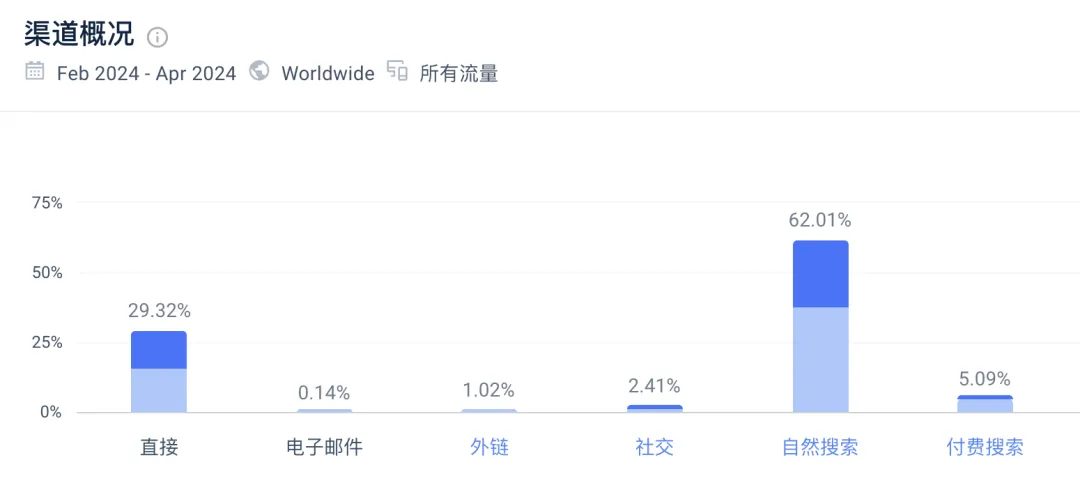Click the dark blue segment of the 自然搜索 bar
Image resolution: width=1080 pixels, height=499 pixels.
tap(820, 274)
